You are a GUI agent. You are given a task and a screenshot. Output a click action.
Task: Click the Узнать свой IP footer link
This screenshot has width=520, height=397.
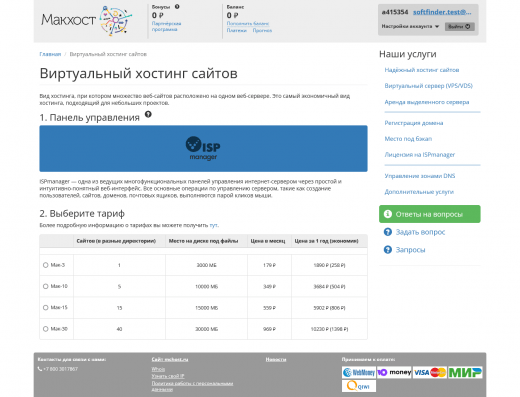click(x=168, y=376)
